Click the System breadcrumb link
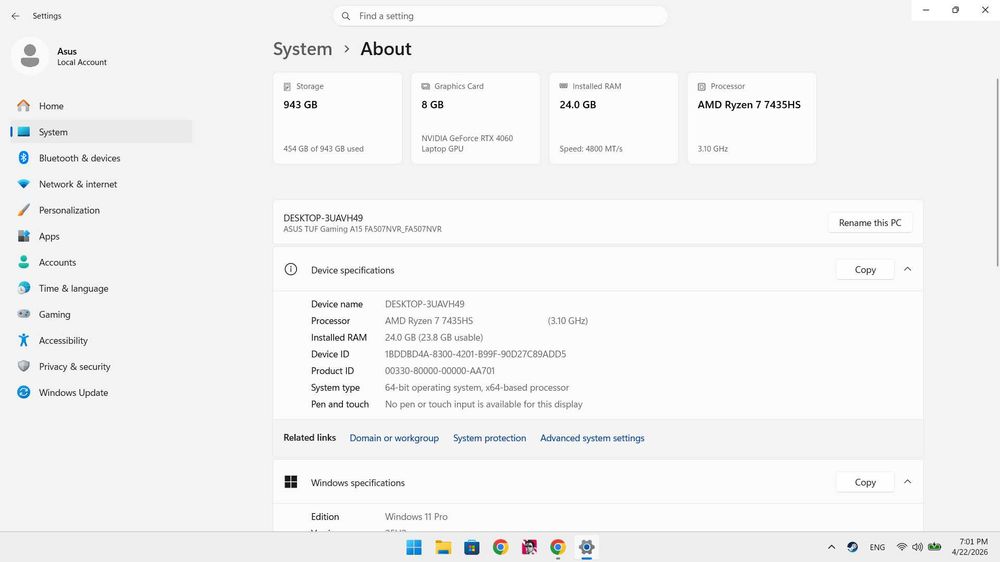Viewport: 1000px width, 562px height. point(302,49)
